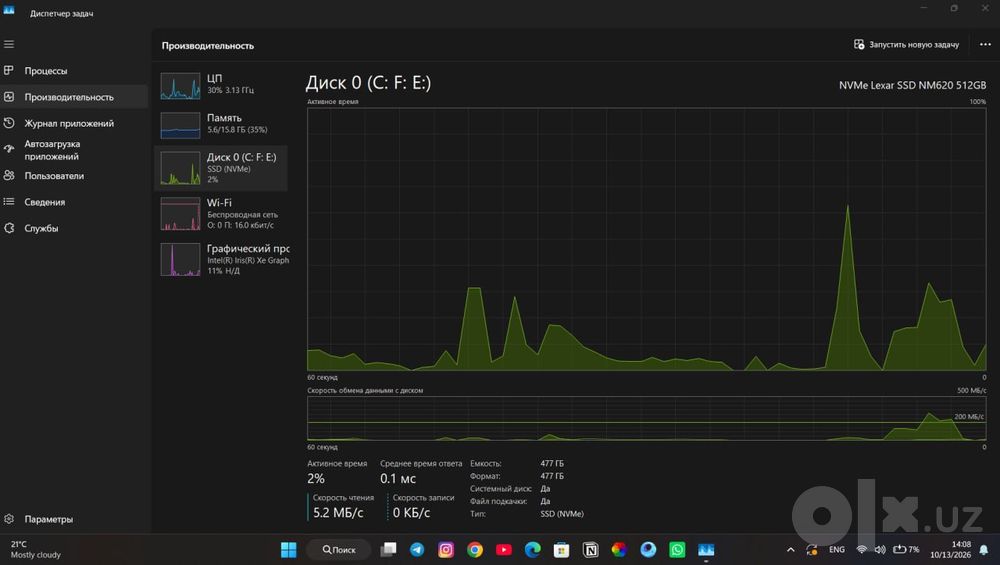1000x565 pixels.
Task: Open Автозагрузка приложений page
Action: pyautogui.click(x=74, y=150)
